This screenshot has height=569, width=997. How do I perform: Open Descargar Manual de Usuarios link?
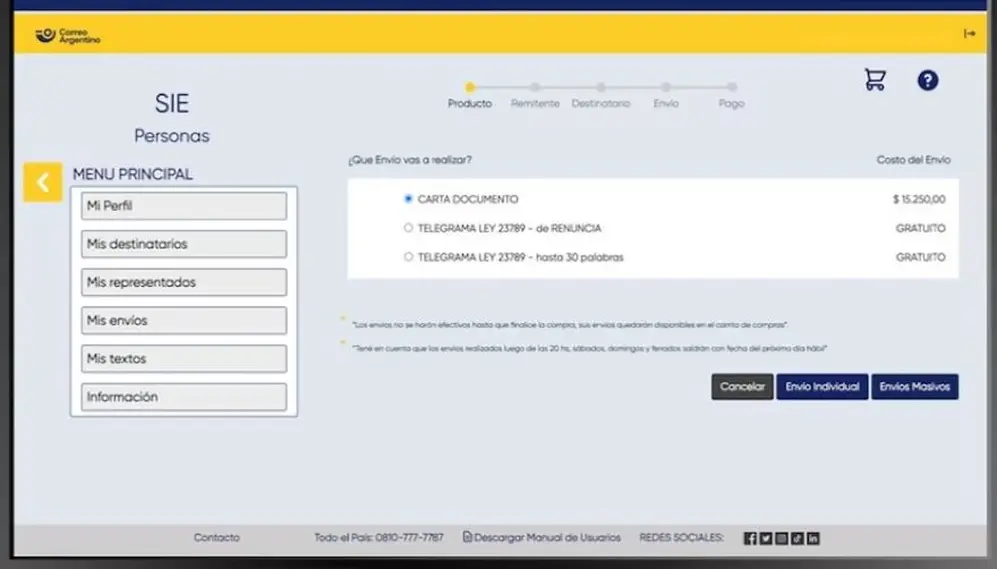coord(547,538)
